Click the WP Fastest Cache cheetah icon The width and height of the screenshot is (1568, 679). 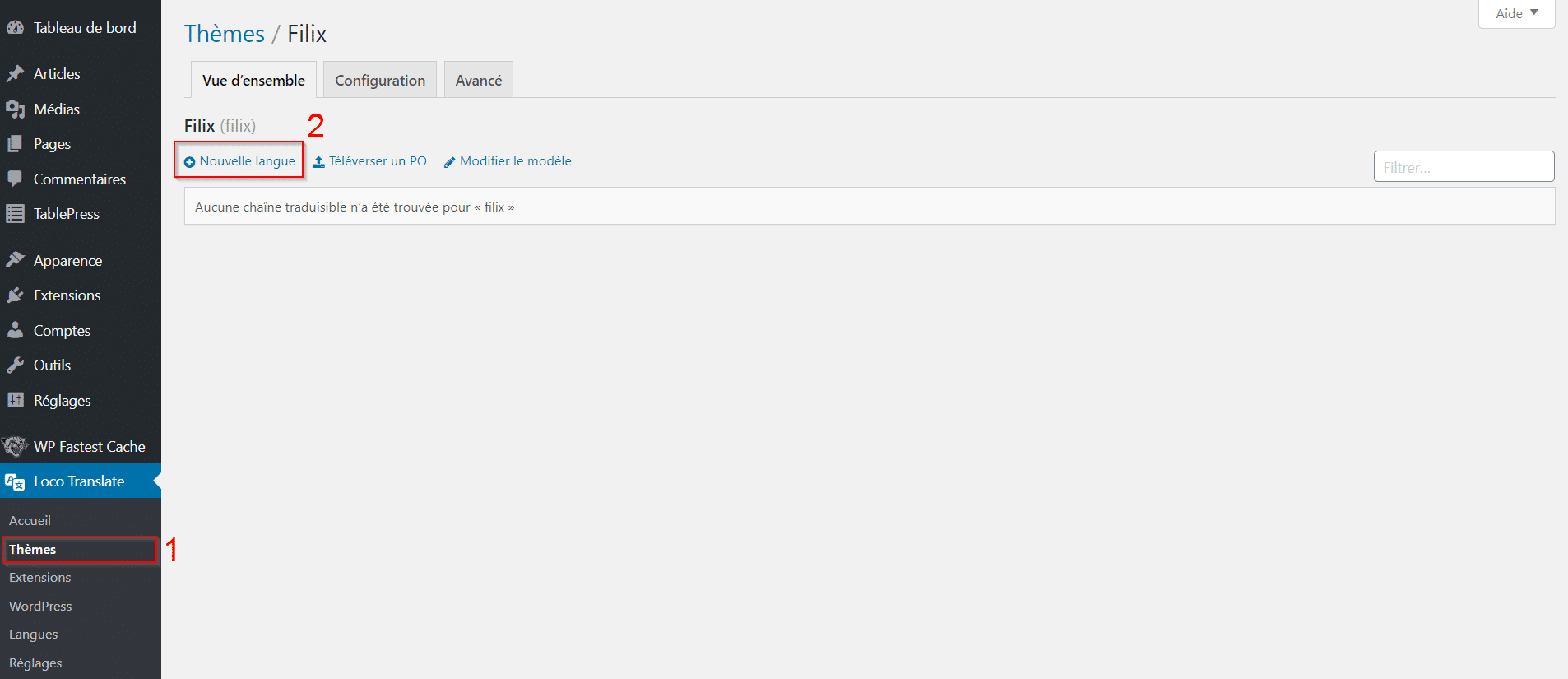coord(15,447)
